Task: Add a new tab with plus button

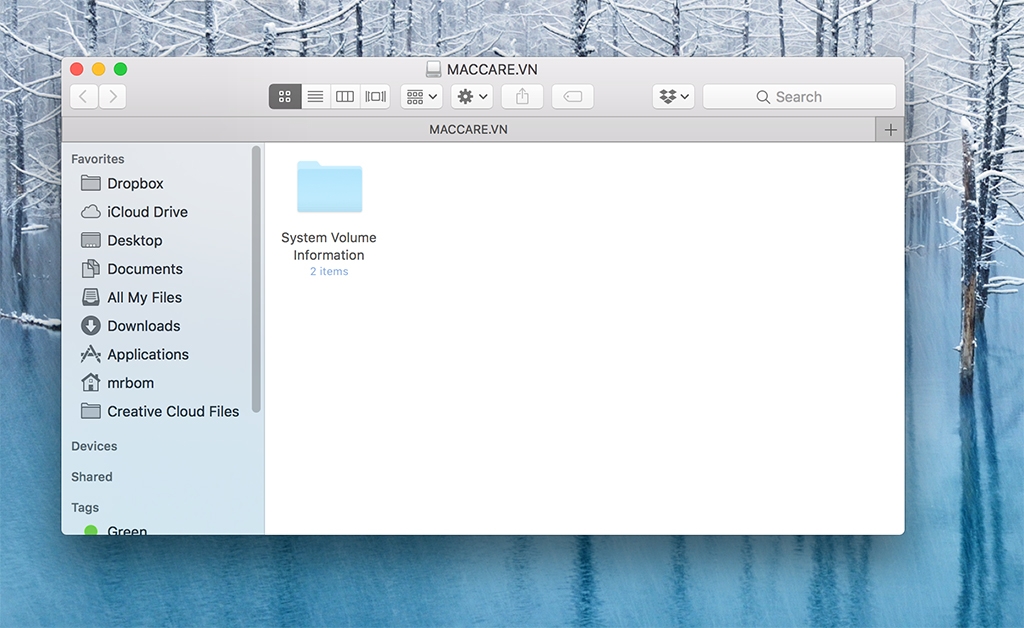Action: (x=890, y=130)
